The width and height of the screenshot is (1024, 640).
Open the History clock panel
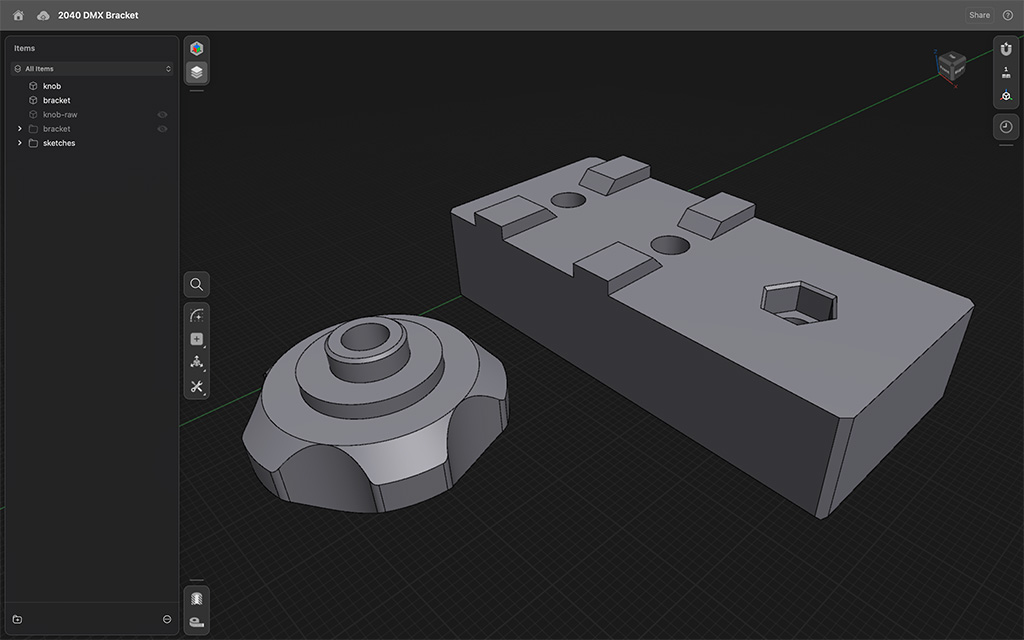tap(1006, 127)
